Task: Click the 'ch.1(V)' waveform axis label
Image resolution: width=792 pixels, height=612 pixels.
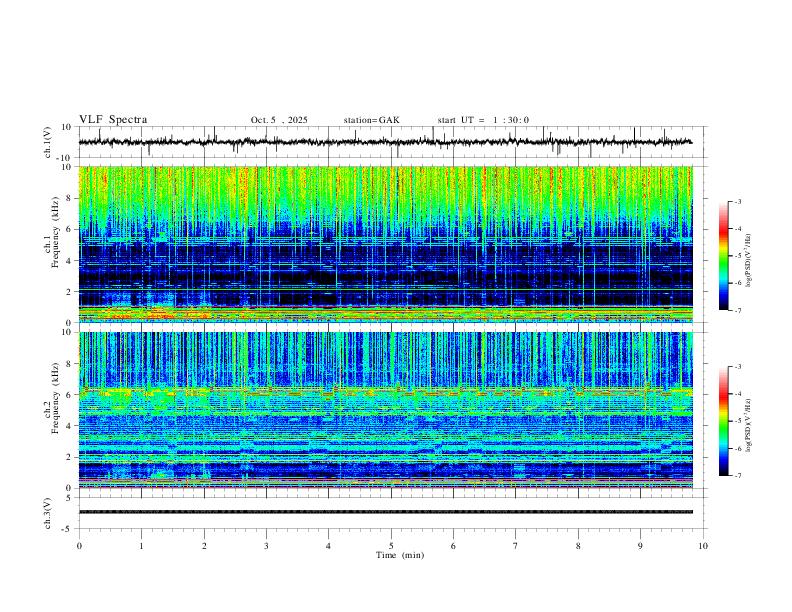Action: click(x=48, y=142)
